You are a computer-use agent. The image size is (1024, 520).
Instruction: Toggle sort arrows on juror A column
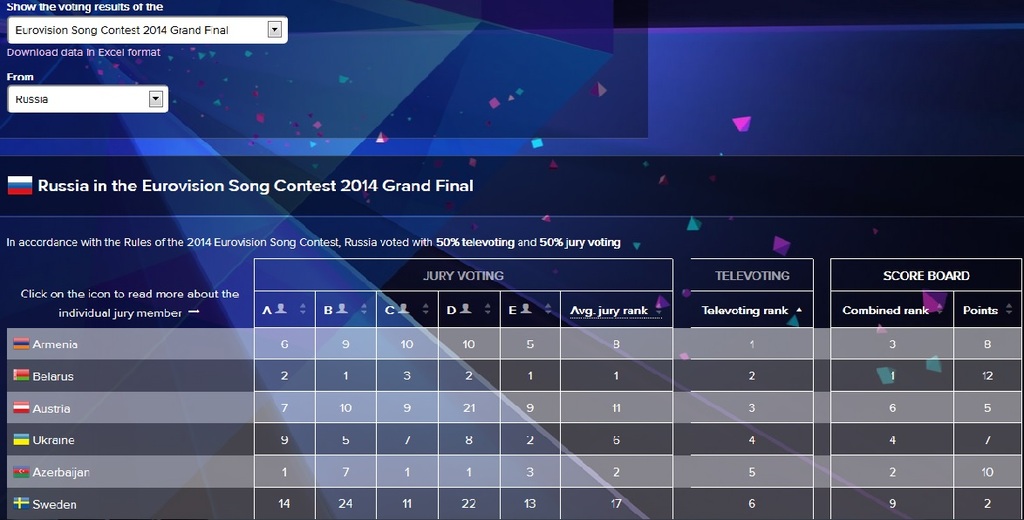coord(302,310)
